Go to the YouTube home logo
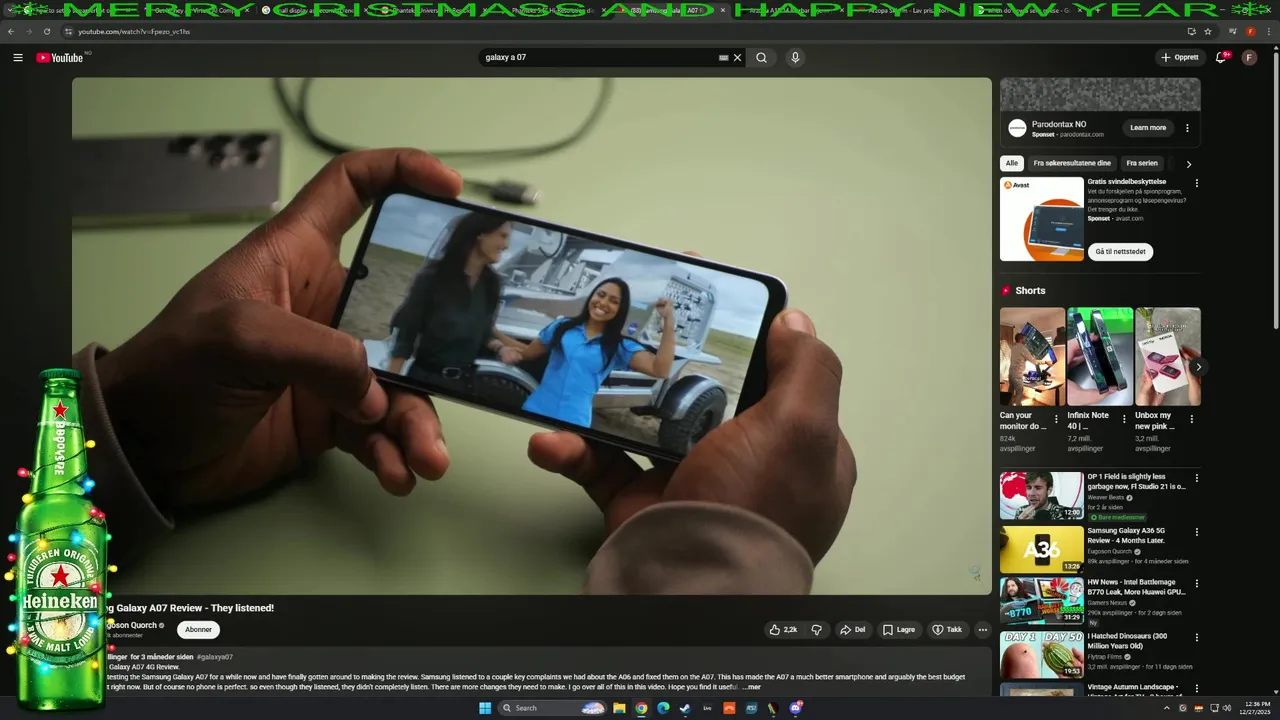 click(x=60, y=58)
